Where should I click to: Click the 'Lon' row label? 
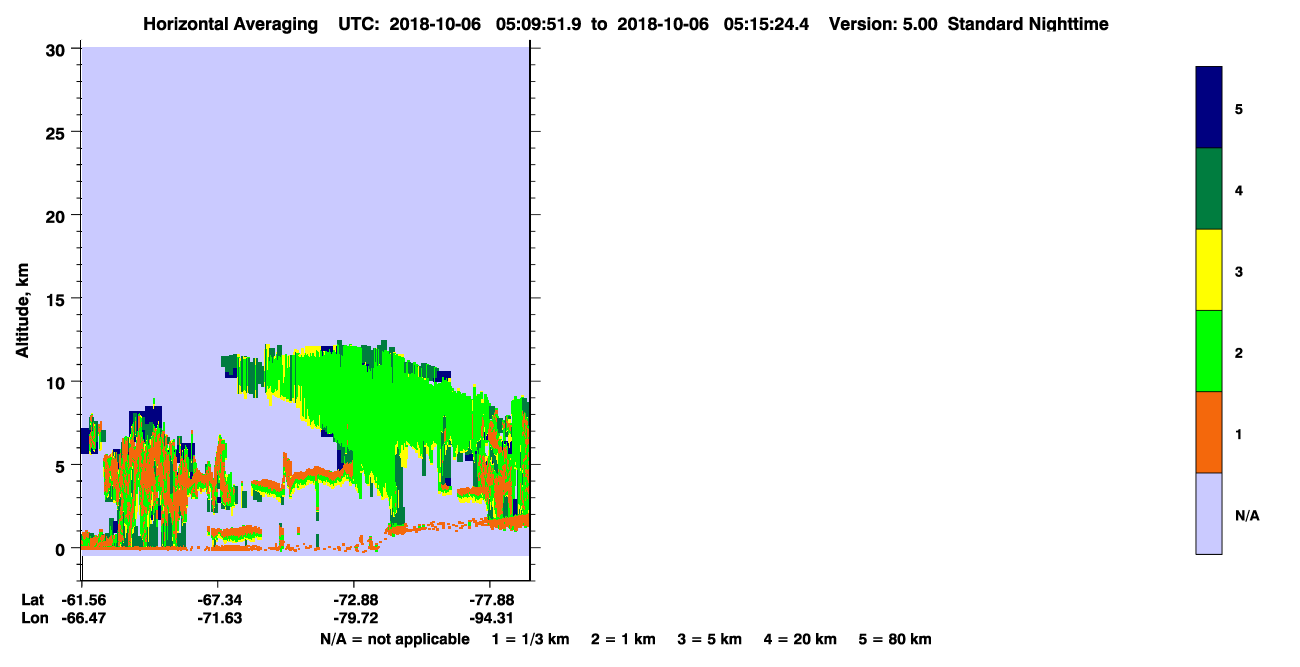pyautogui.click(x=34, y=618)
